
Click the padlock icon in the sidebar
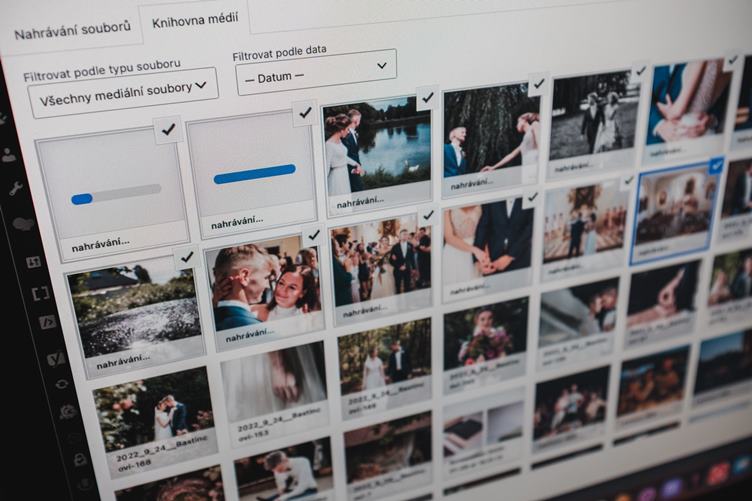coord(80,459)
